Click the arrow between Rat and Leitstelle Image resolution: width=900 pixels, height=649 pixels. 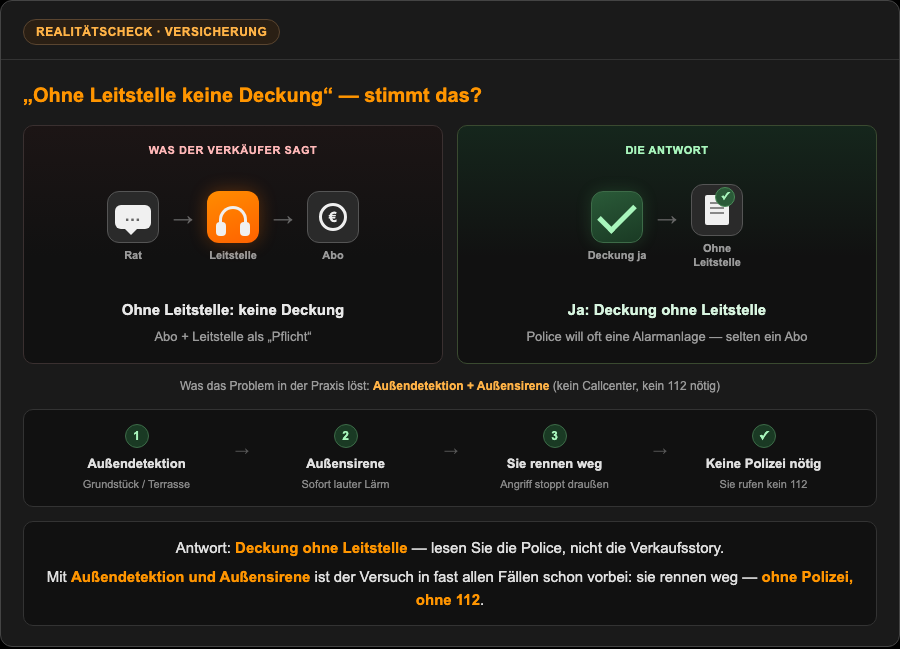click(x=183, y=219)
